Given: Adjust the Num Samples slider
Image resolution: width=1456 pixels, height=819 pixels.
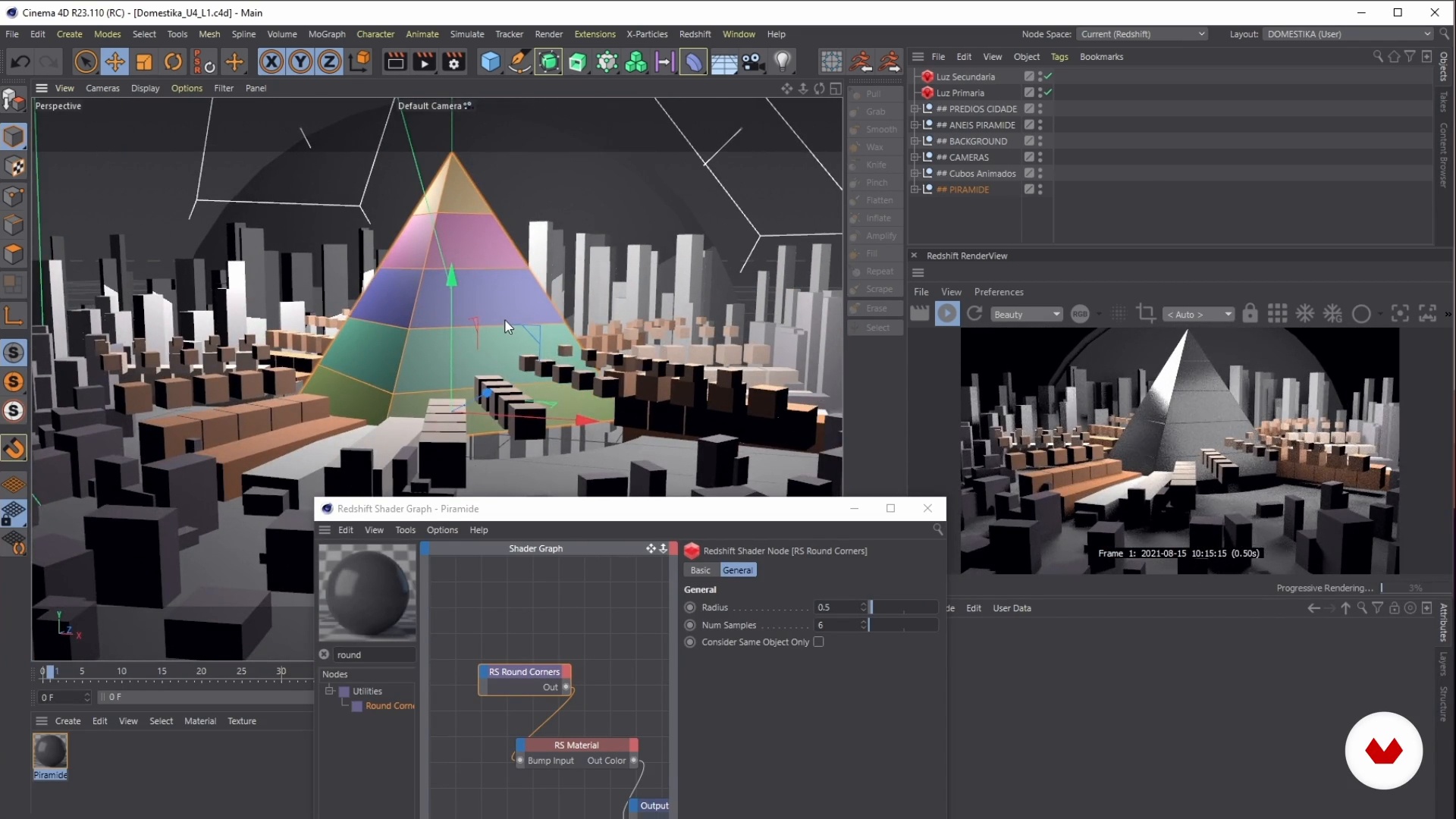Looking at the screenshot, I should (903, 626).
